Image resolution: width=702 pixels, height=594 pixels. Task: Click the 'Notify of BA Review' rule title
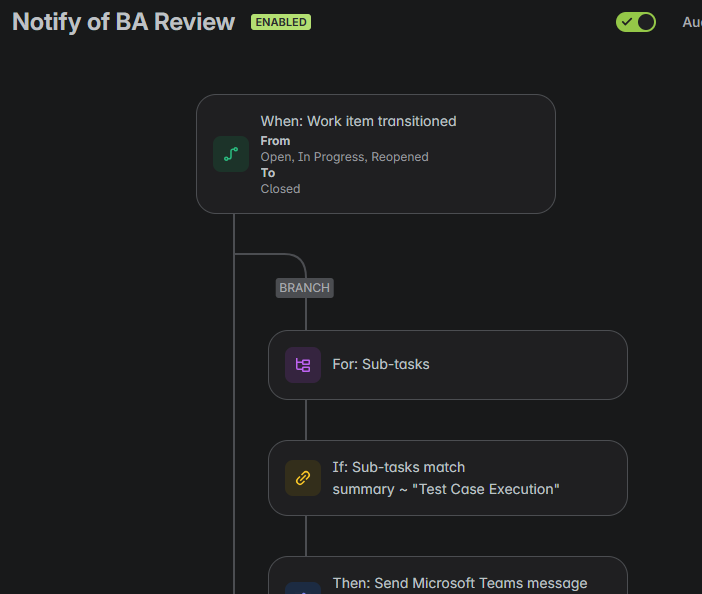(x=124, y=22)
